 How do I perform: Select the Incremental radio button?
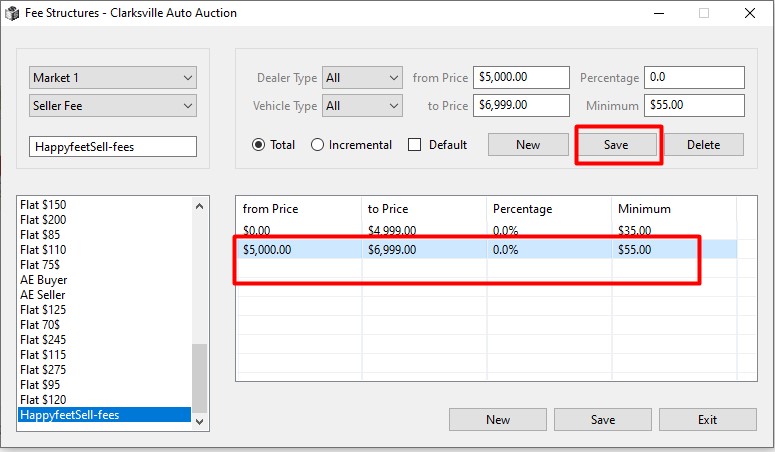[318, 145]
